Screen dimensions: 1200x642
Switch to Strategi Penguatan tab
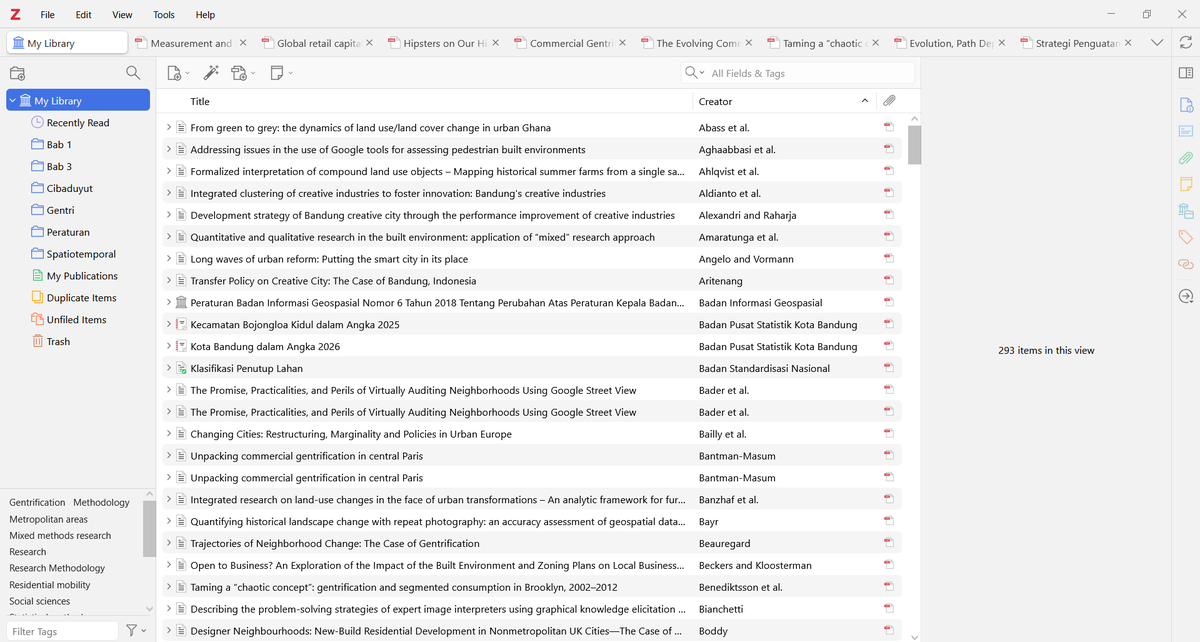point(1076,43)
